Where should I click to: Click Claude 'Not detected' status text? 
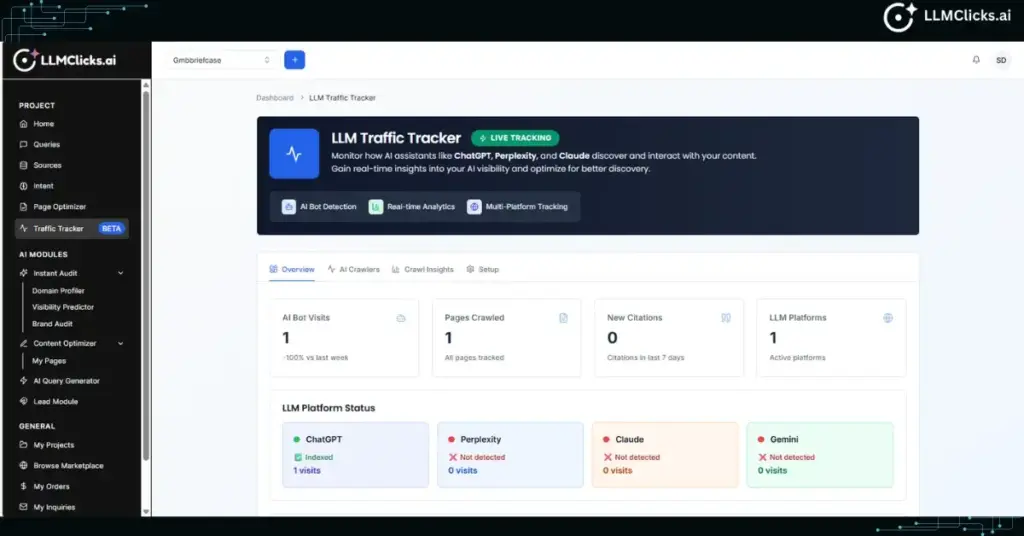pos(637,458)
